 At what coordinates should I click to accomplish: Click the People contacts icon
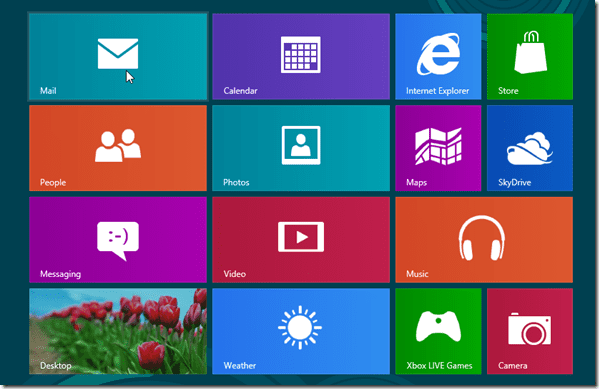point(118,145)
